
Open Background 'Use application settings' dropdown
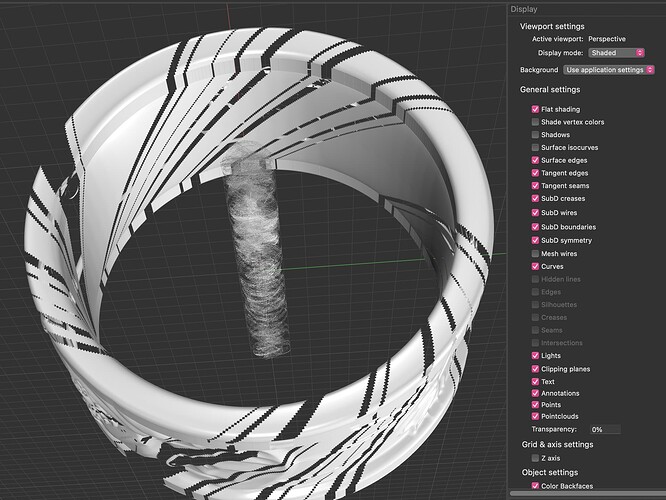pos(609,70)
